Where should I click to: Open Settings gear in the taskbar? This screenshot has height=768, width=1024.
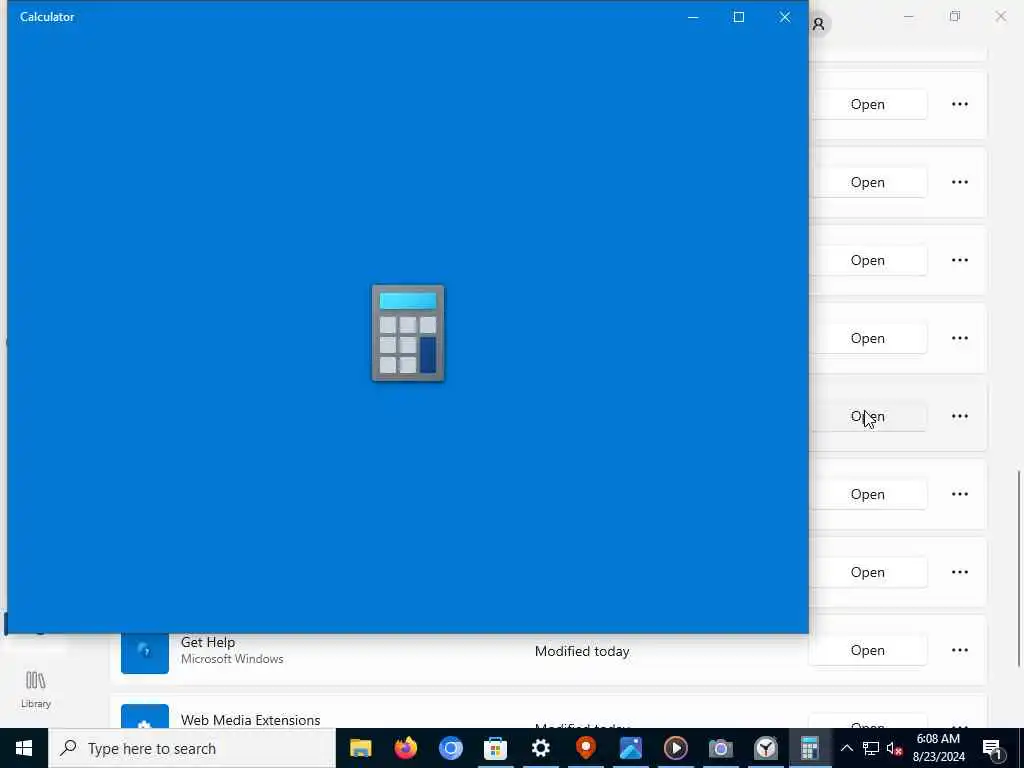[x=541, y=748]
